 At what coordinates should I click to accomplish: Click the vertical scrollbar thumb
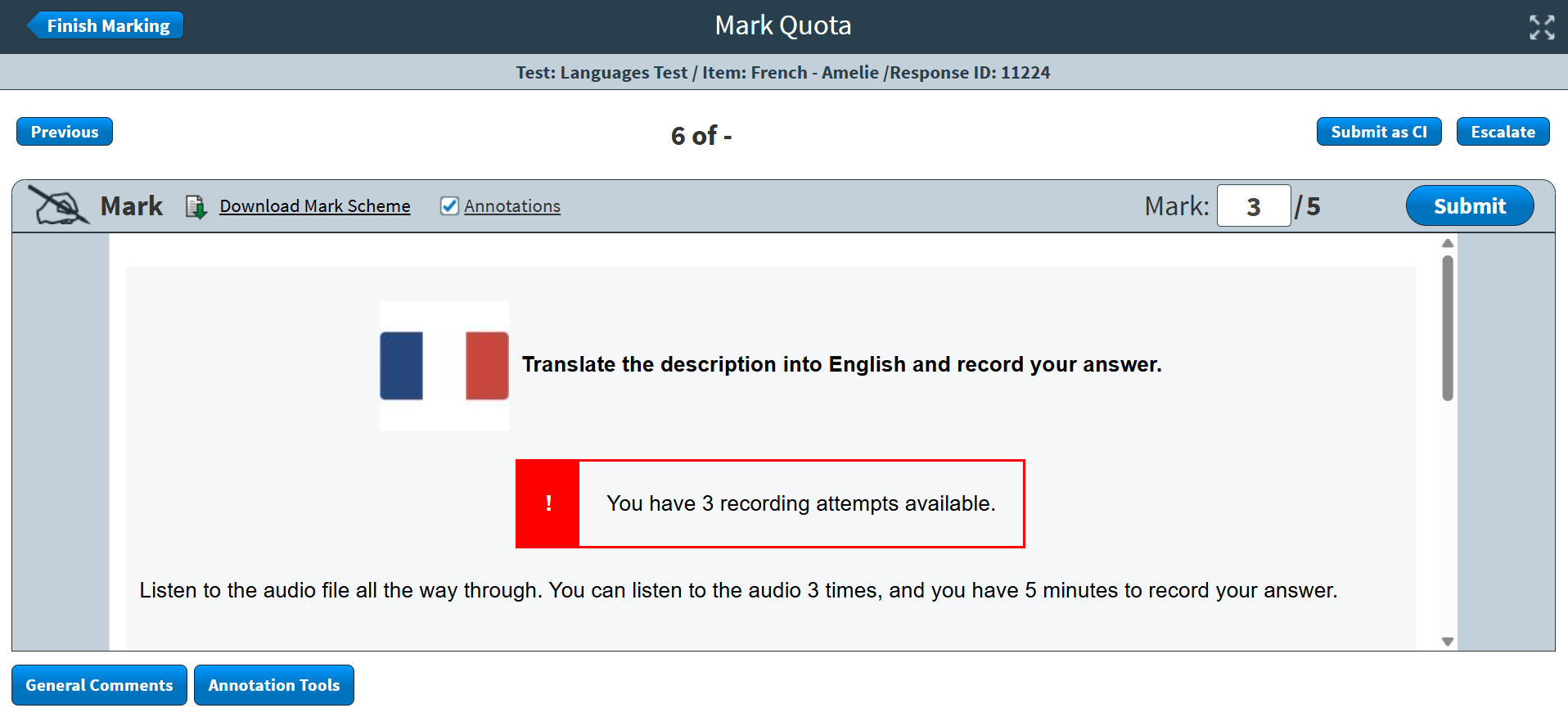[x=1447, y=327]
